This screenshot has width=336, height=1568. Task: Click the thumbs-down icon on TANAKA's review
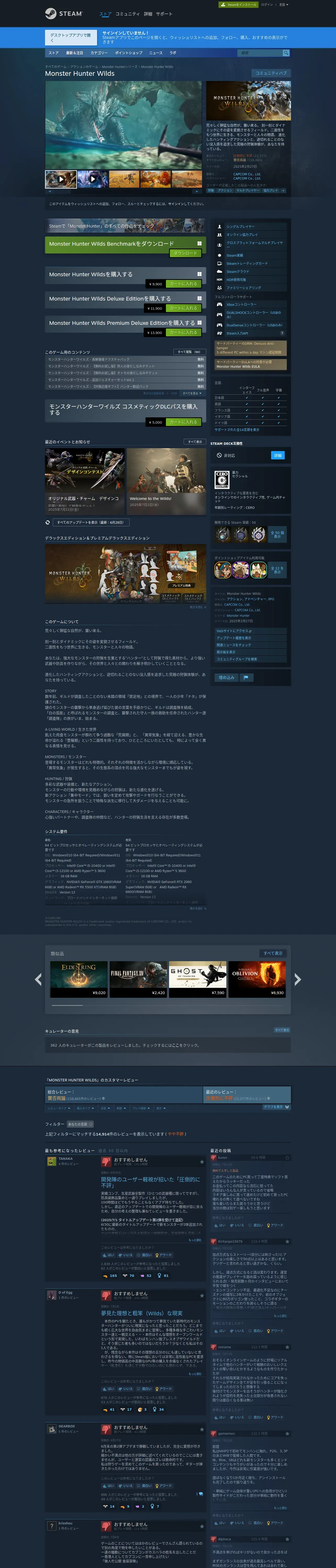105,1162
